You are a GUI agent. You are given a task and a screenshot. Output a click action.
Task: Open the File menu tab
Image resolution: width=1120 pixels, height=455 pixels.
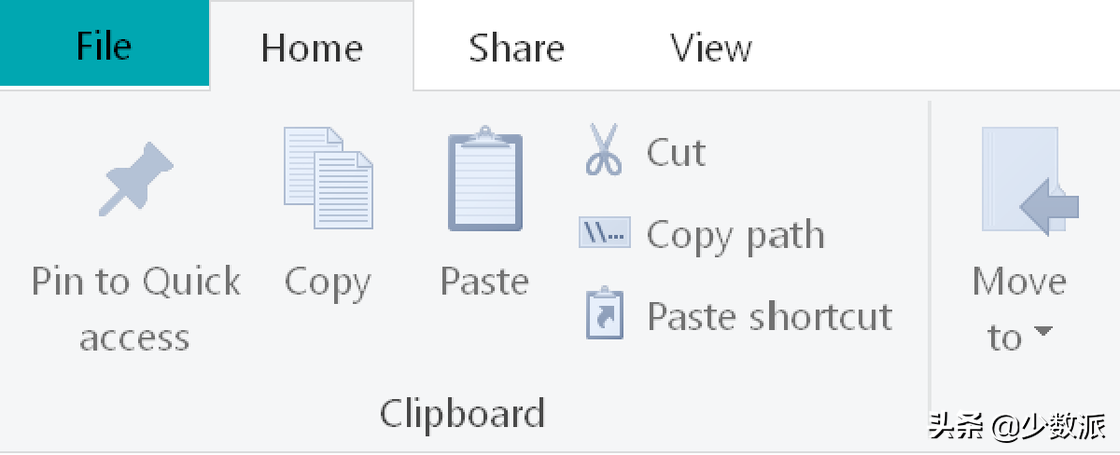pyautogui.click(x=104, y=46)
